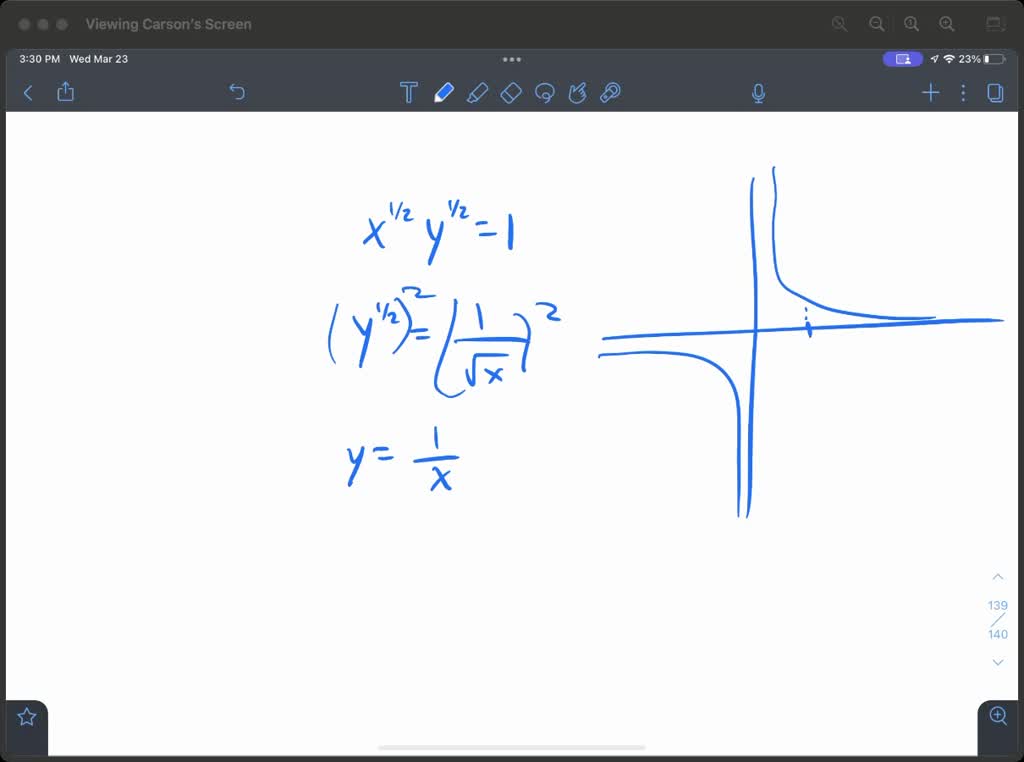Select the Text tool
This screenshot has width=1024, height=762.
(x=409, y=92)
